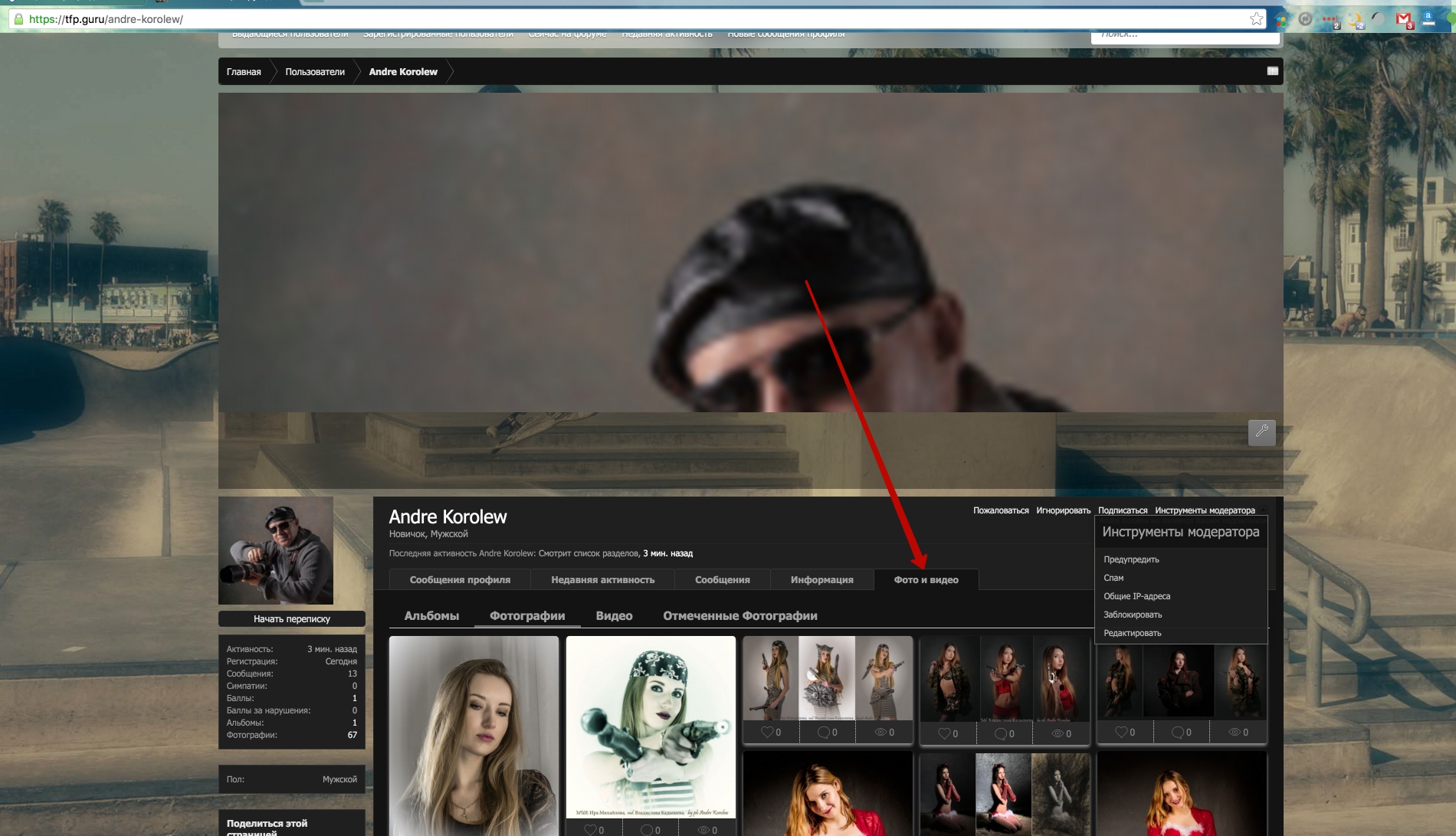
Task: Choose Заблокировать in the moderator menu
Action: click(x=1133, y=615)
